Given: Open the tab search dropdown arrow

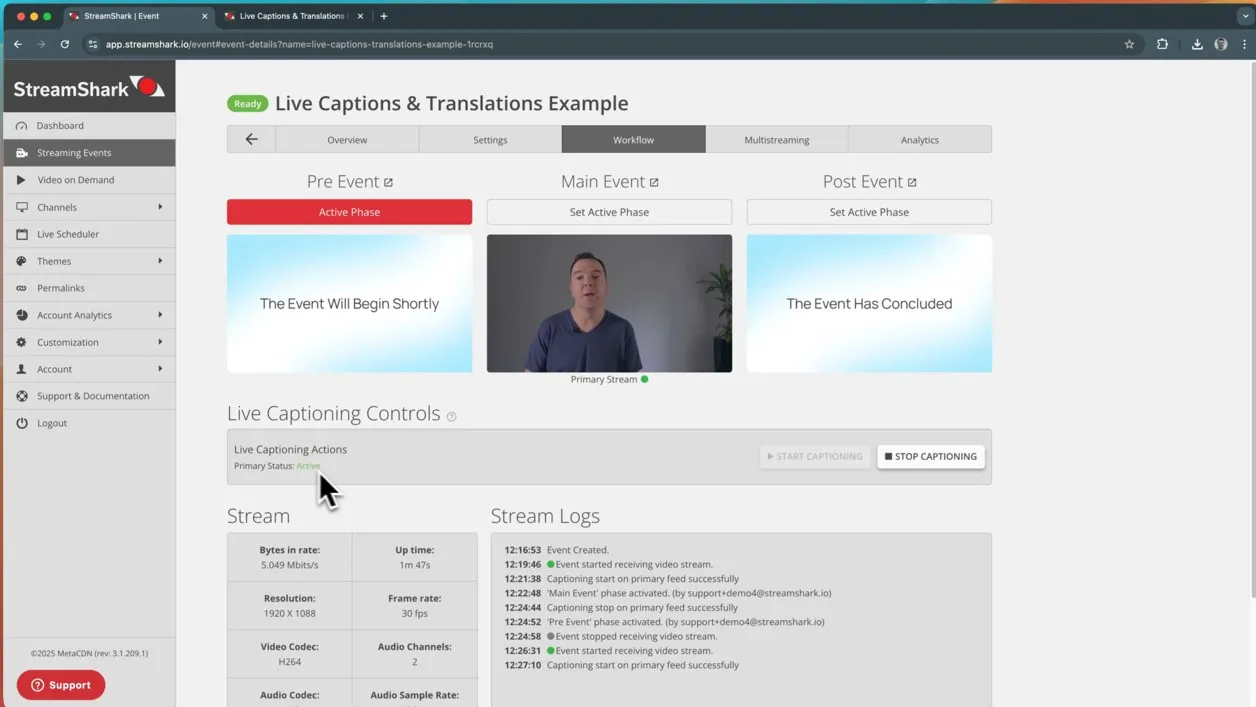Looking at the screenshot, I should [x=1245, y=16].
